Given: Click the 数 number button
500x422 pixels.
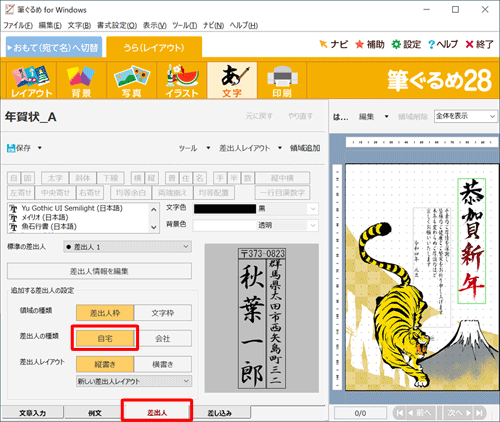Looking at the screenshot, I should click(248, 178).
